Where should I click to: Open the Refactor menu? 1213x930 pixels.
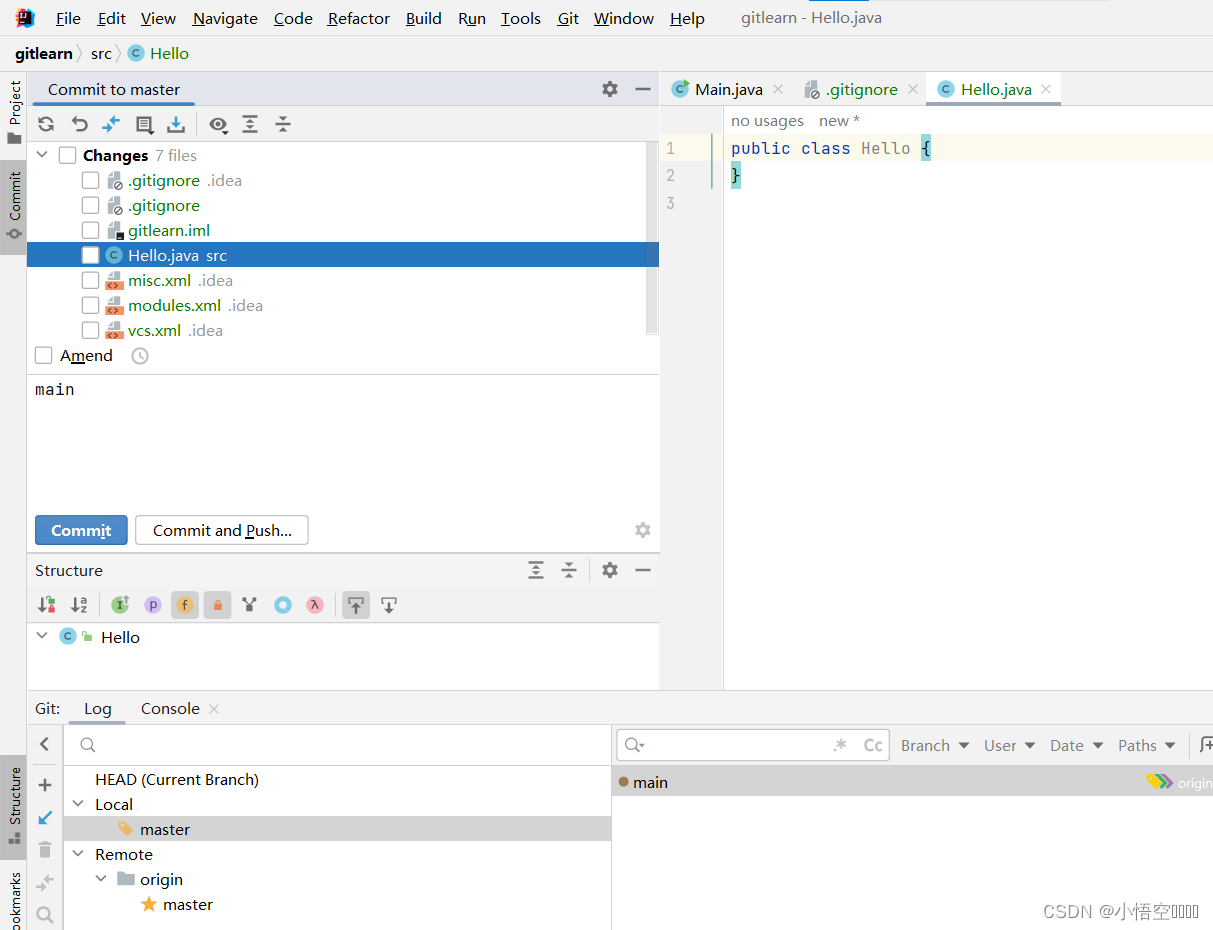coord(359,18)
